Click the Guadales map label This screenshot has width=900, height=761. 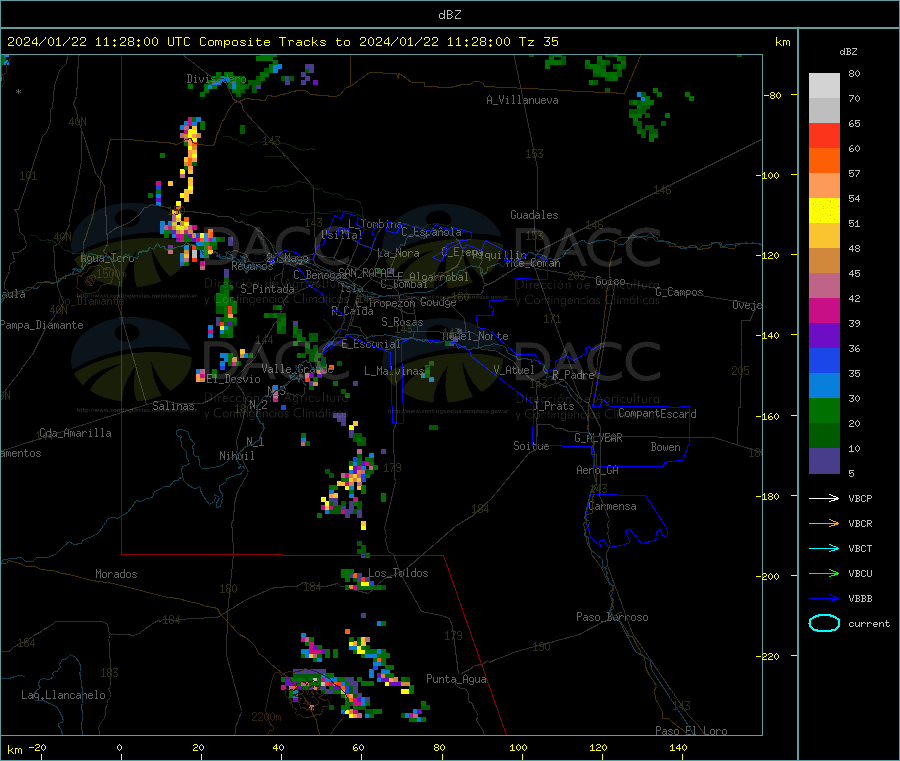click(534, 215)
